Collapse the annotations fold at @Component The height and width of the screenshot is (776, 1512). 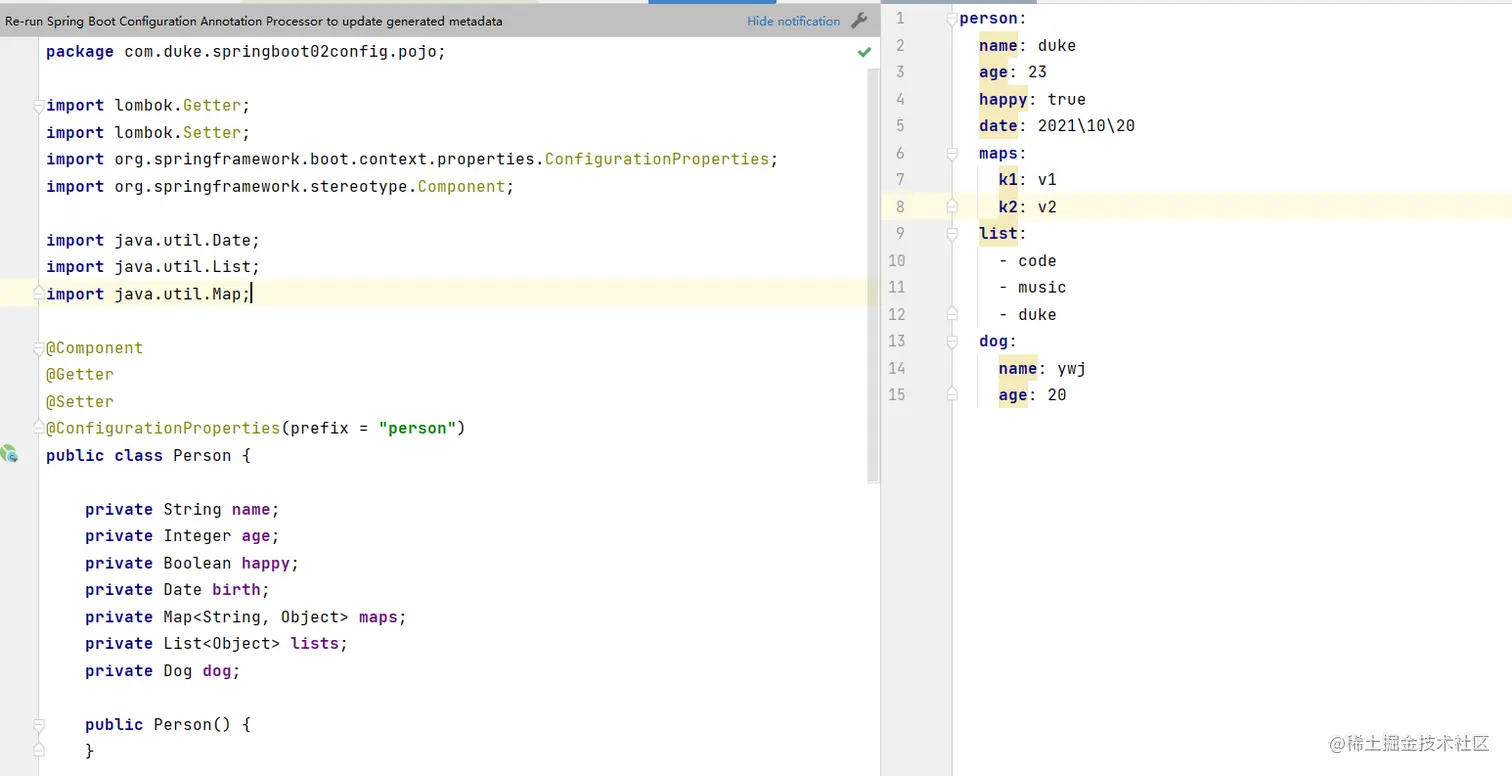pyautogui.click(x=38, y=348)
